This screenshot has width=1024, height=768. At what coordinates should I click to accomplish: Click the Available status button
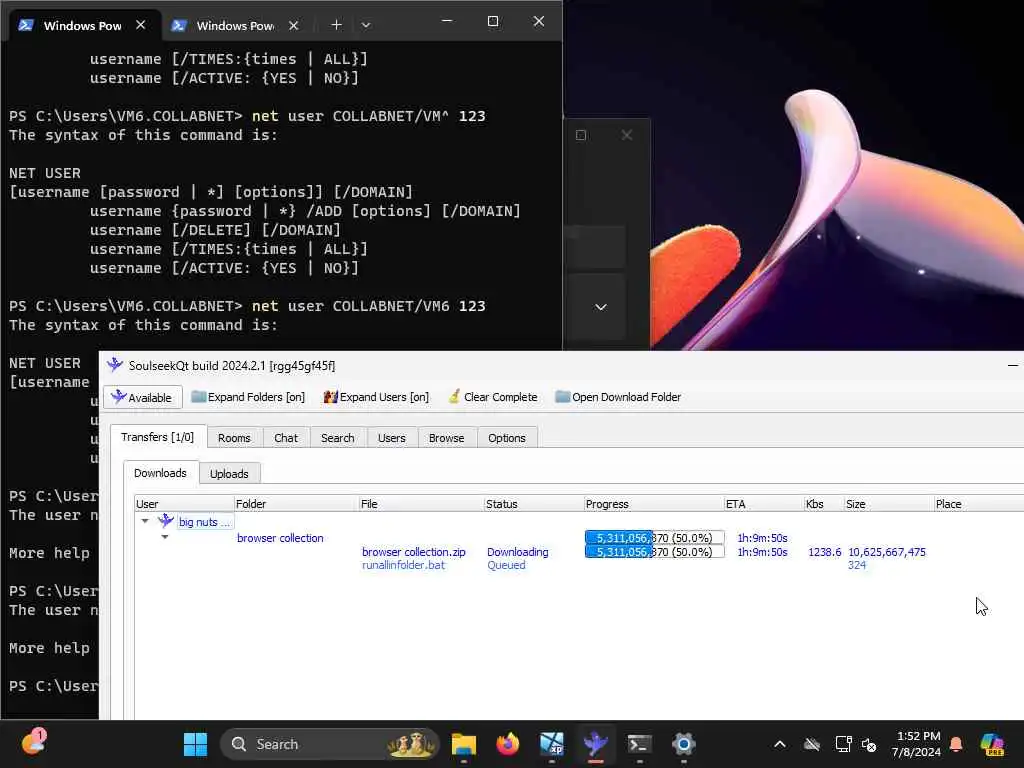[142, 397]
